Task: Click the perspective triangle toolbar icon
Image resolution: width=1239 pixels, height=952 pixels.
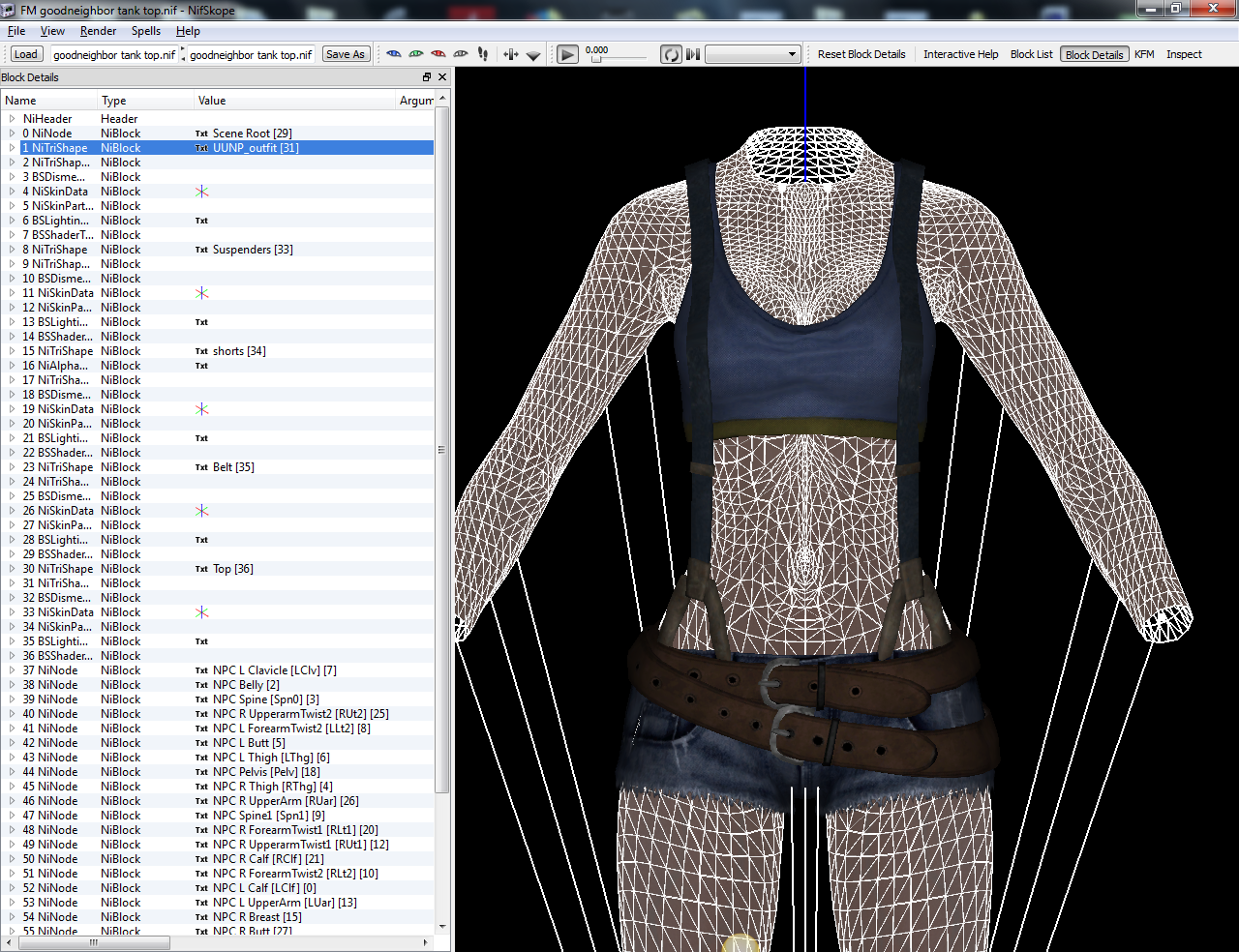Action: (x=533, y=55)
